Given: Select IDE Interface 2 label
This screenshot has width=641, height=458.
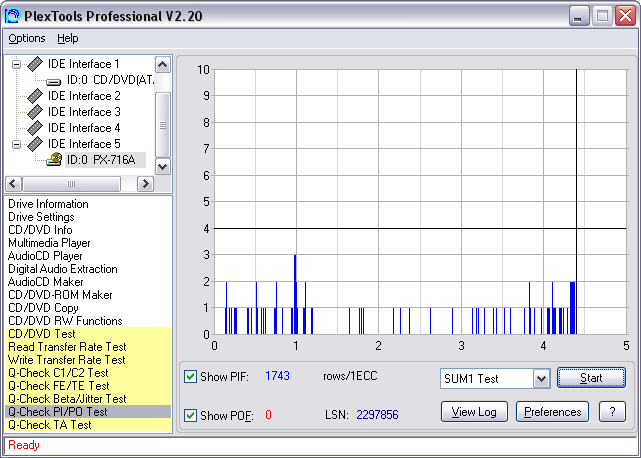Looking at the screenshot, I should tap(84, 96).
